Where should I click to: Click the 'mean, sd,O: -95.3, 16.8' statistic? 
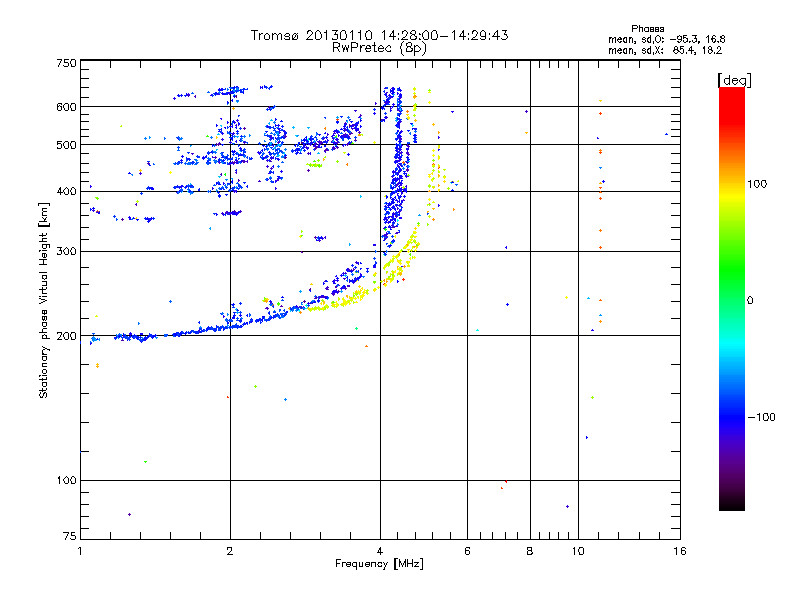[x=666, y=39]
